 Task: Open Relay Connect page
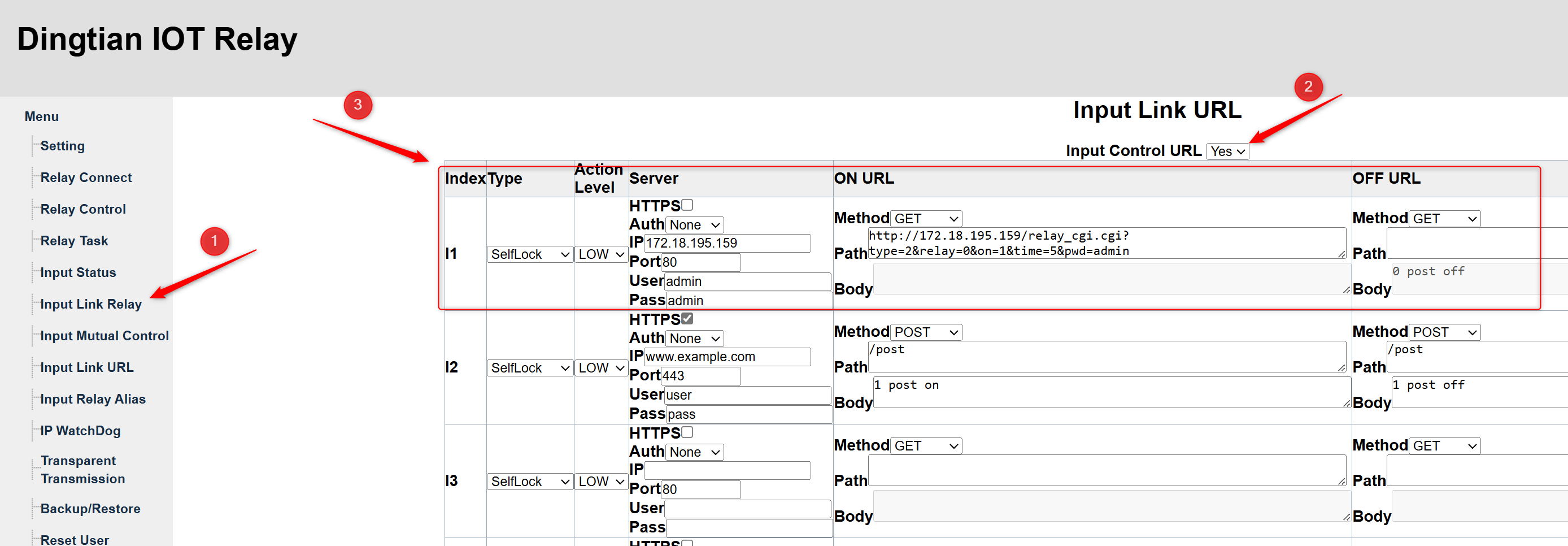[x=86, y=177]
